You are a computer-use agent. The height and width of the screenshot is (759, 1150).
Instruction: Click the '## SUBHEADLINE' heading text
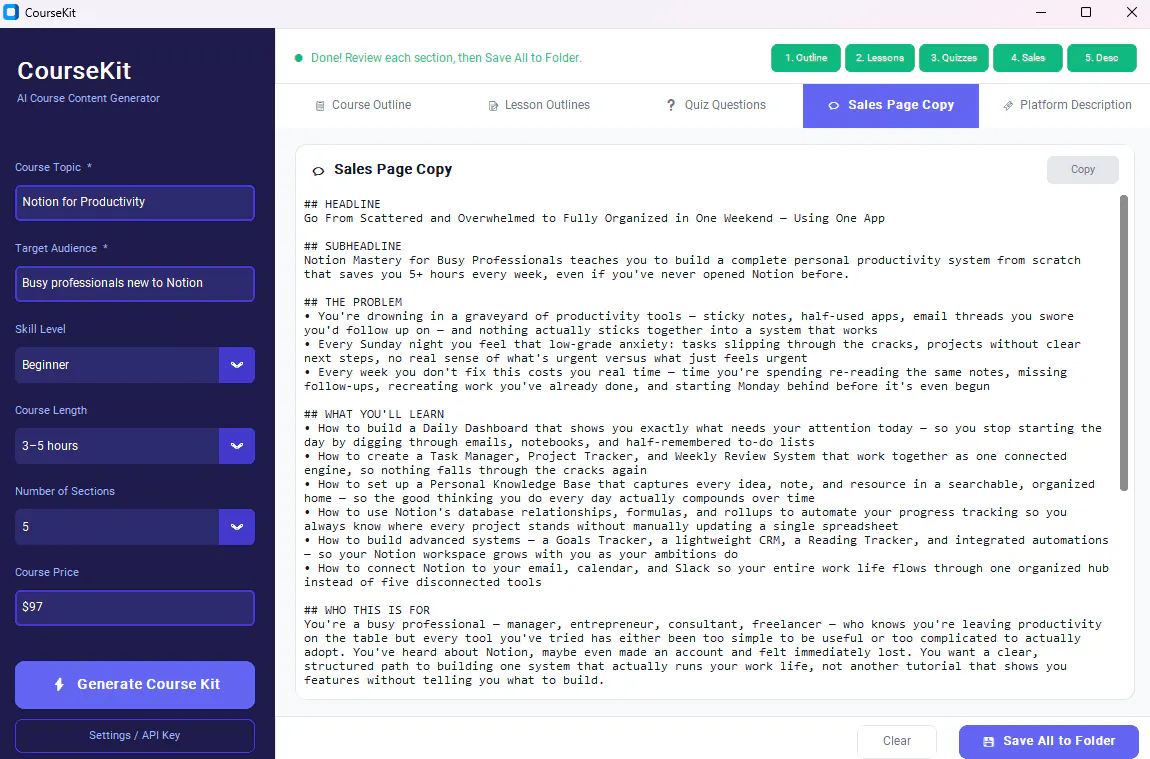pos(353,246)
